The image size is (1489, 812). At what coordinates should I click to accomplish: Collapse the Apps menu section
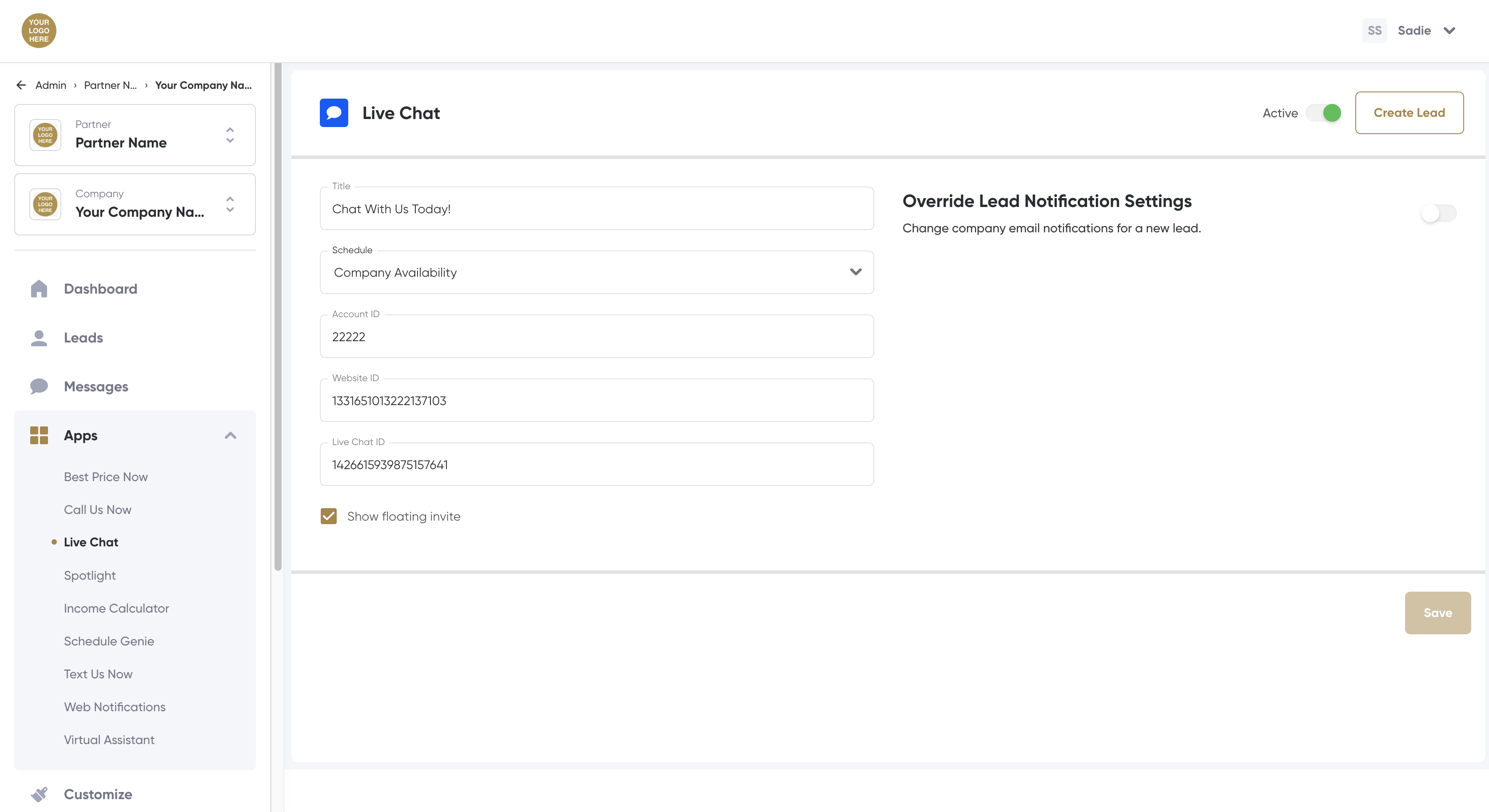(230, 435)
